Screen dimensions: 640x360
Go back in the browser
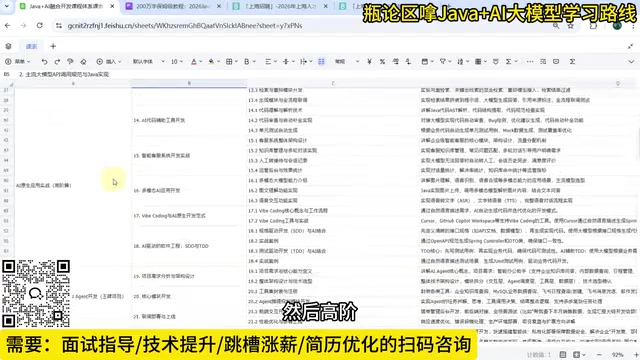tap(8, 25)
